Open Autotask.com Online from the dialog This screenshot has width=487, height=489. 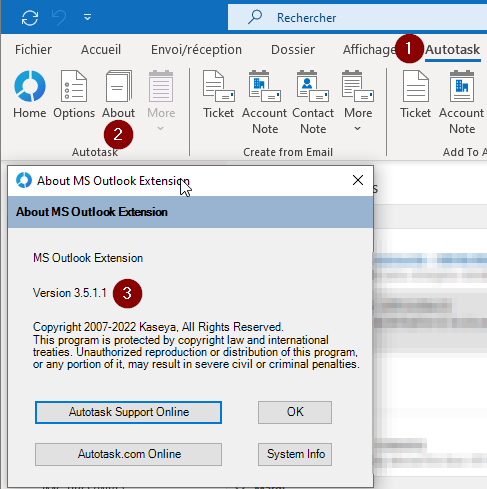[x=128, y=454]
